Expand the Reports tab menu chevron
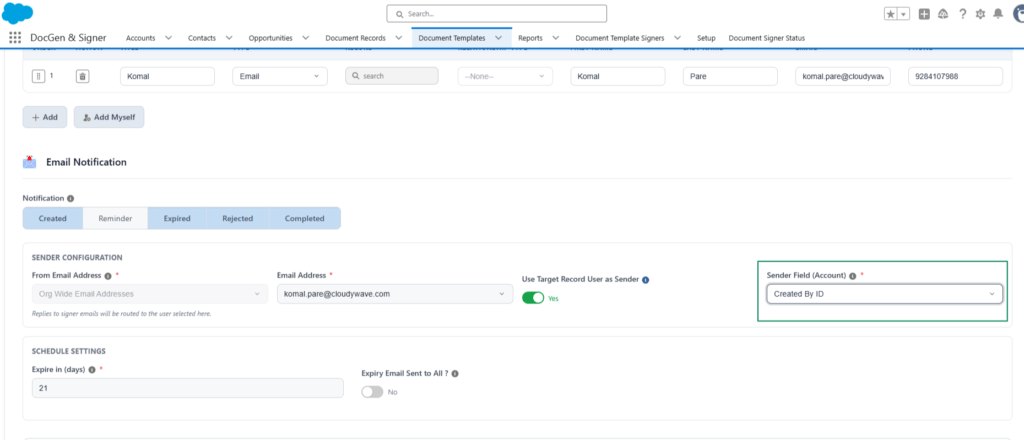1024x440 pixels. pos(555,38)
